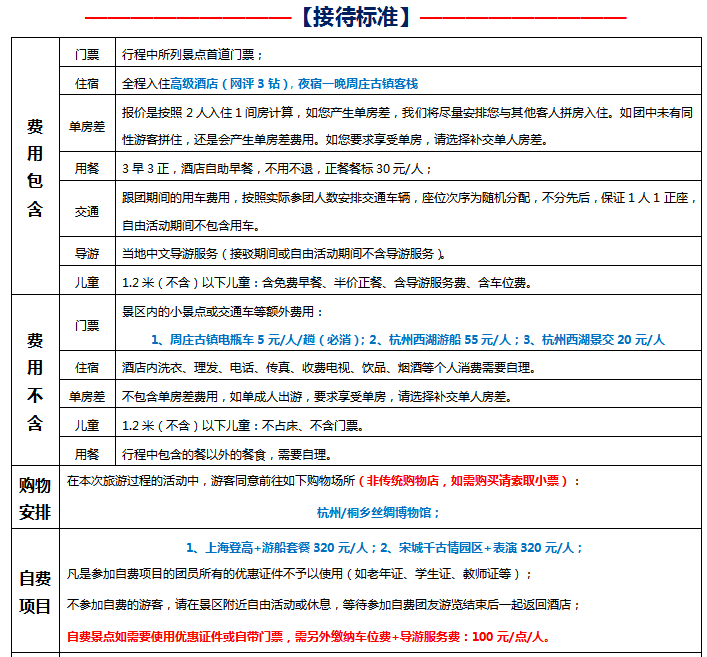The width and height of the screenshot is (707, 657).
Task: Select the 导游 label cell
Action: click(x=87, y=253)
